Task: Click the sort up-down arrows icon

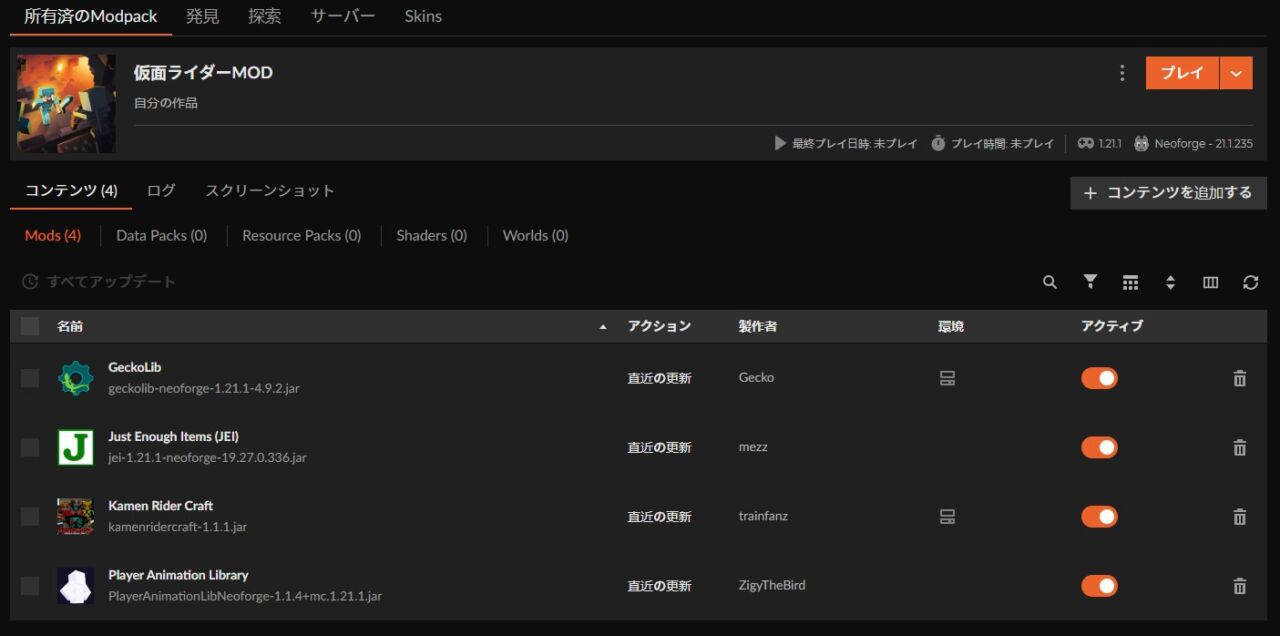Action: 1170,283
